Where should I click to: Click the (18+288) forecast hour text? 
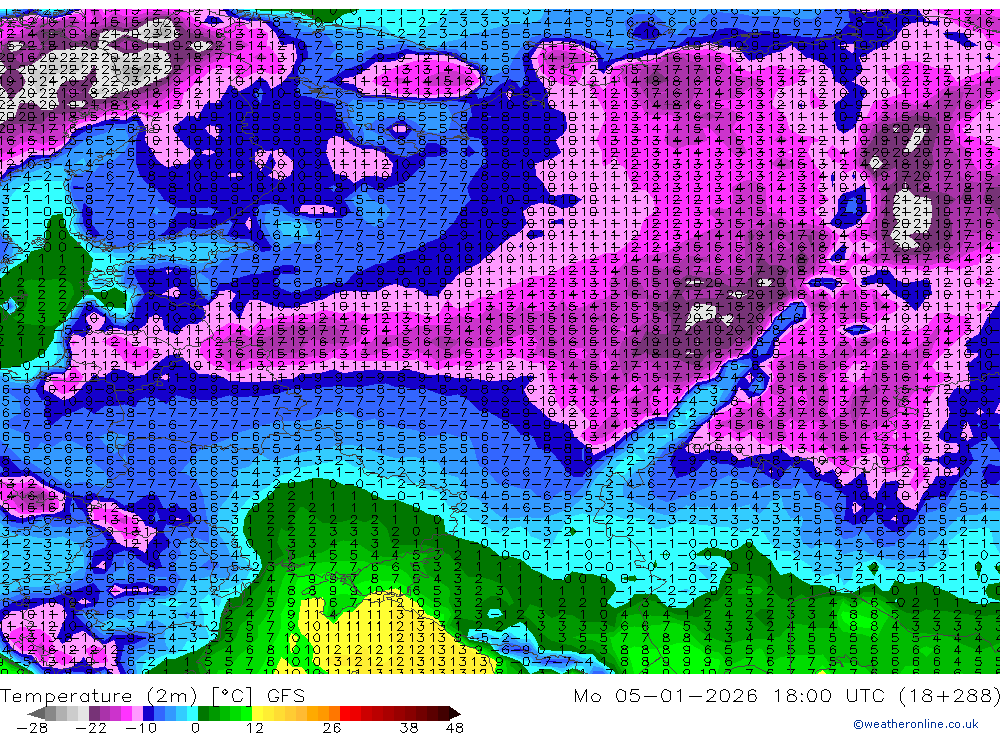(x=948, y=695)
